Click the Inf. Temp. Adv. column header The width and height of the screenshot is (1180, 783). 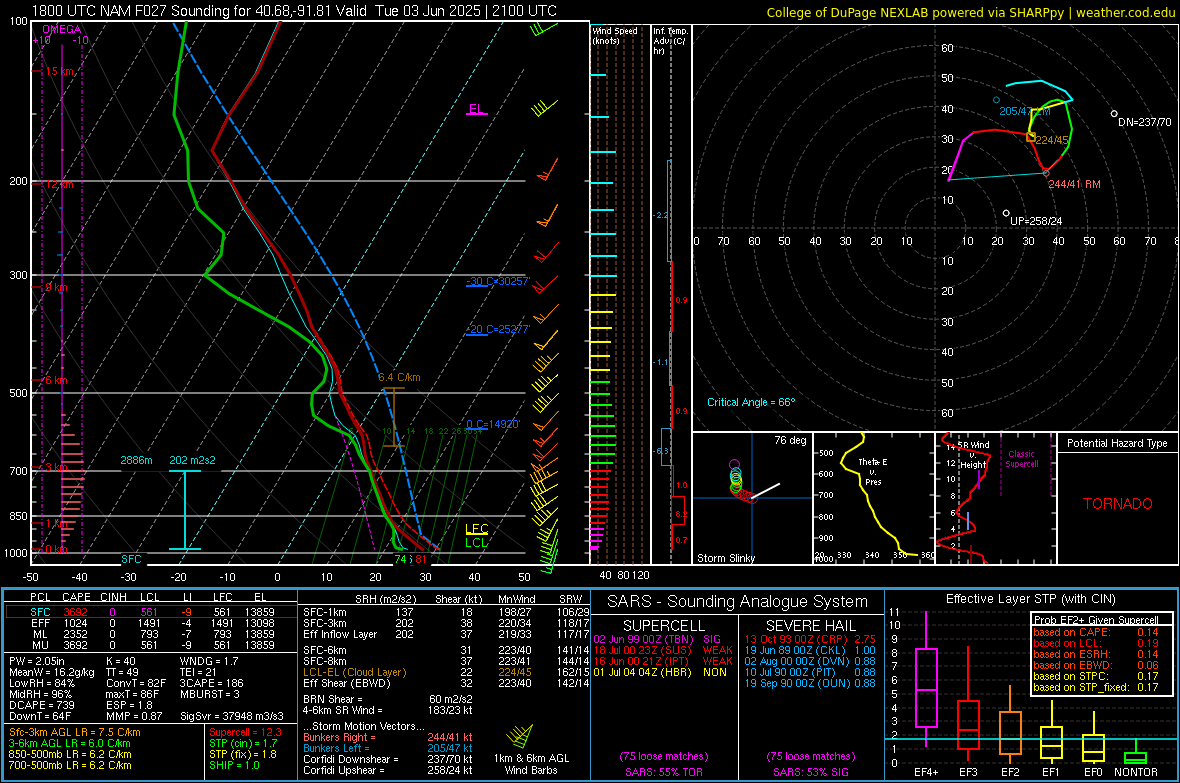click(670, 41)
